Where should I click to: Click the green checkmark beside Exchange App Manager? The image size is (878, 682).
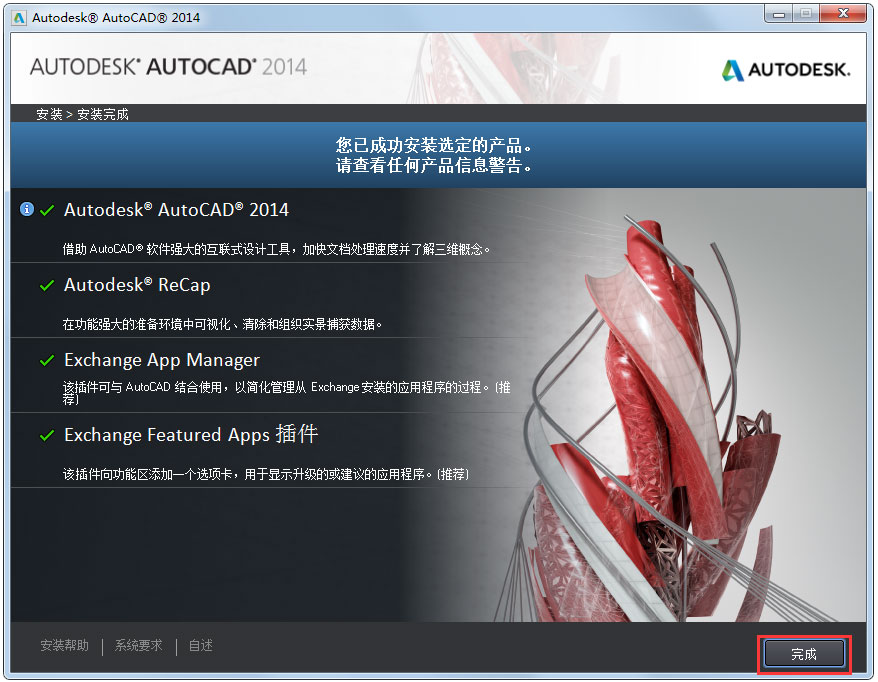click(46, 360)
